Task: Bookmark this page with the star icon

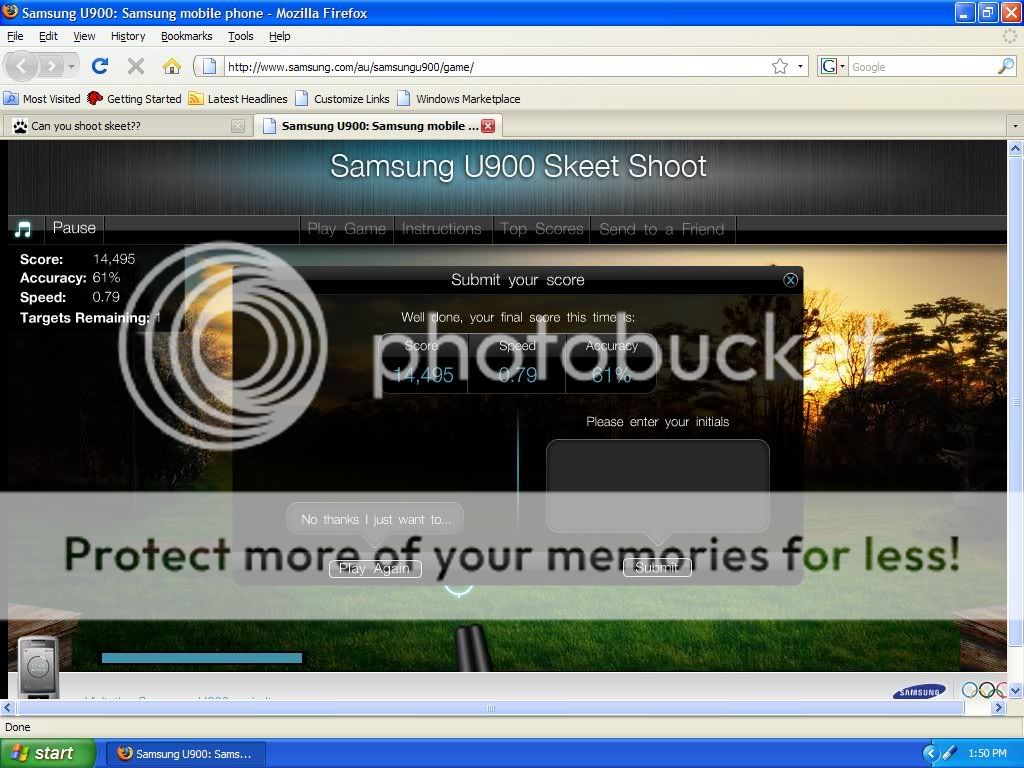Action: 780,66
